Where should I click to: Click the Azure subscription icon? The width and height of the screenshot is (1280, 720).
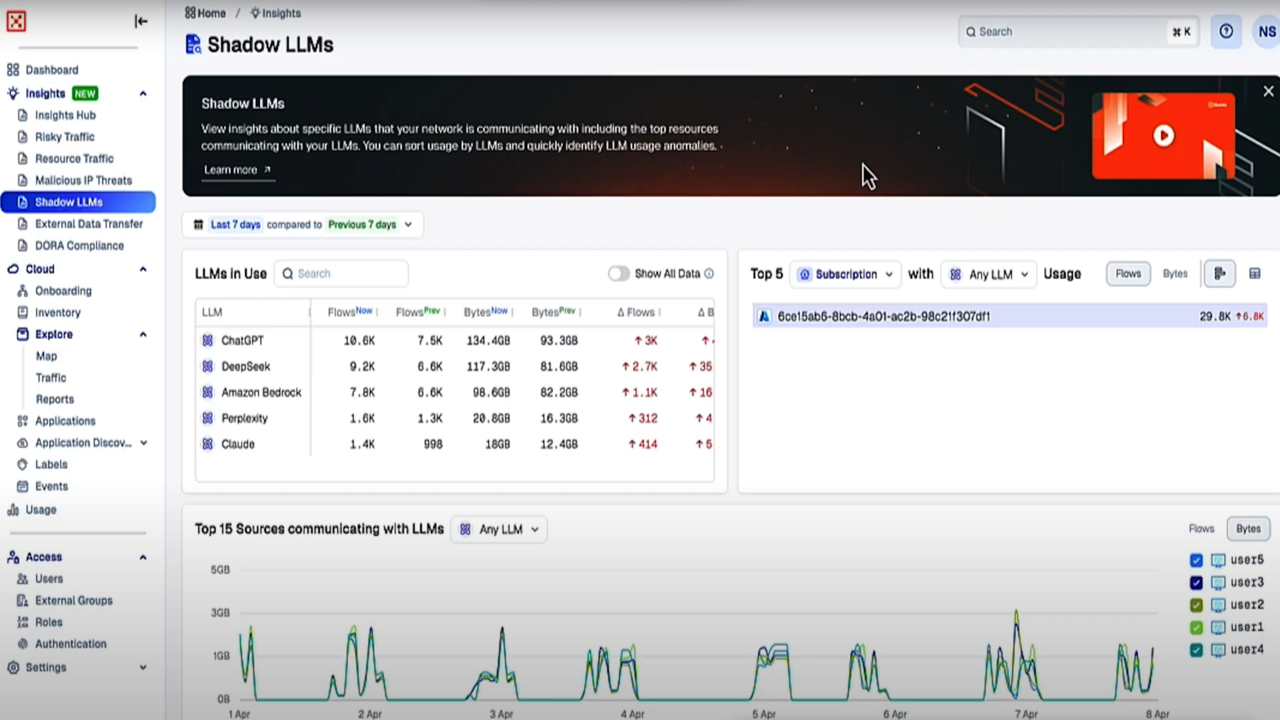(764, 316)
